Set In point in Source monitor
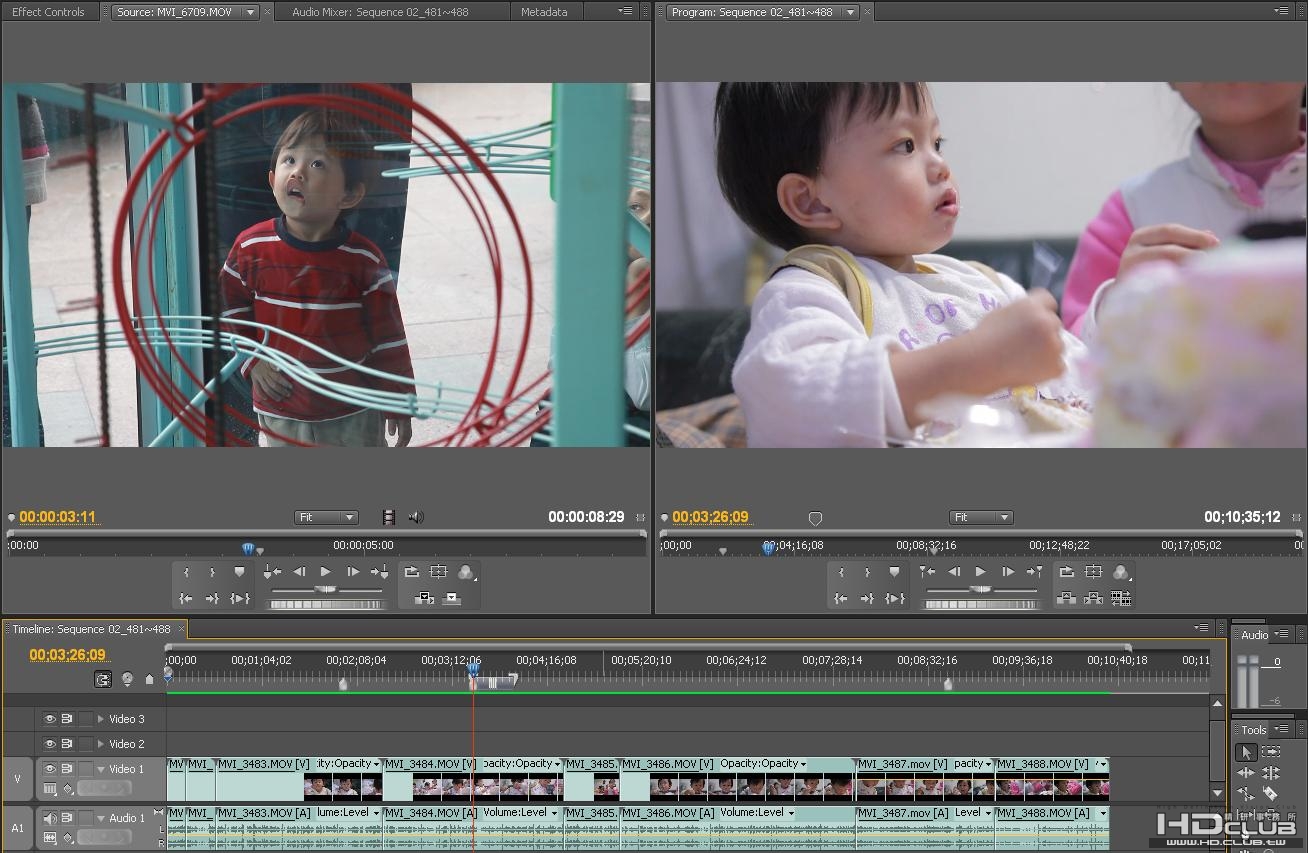The width and height of the screenshot is (1308, 853). click(x=186, y=572)
